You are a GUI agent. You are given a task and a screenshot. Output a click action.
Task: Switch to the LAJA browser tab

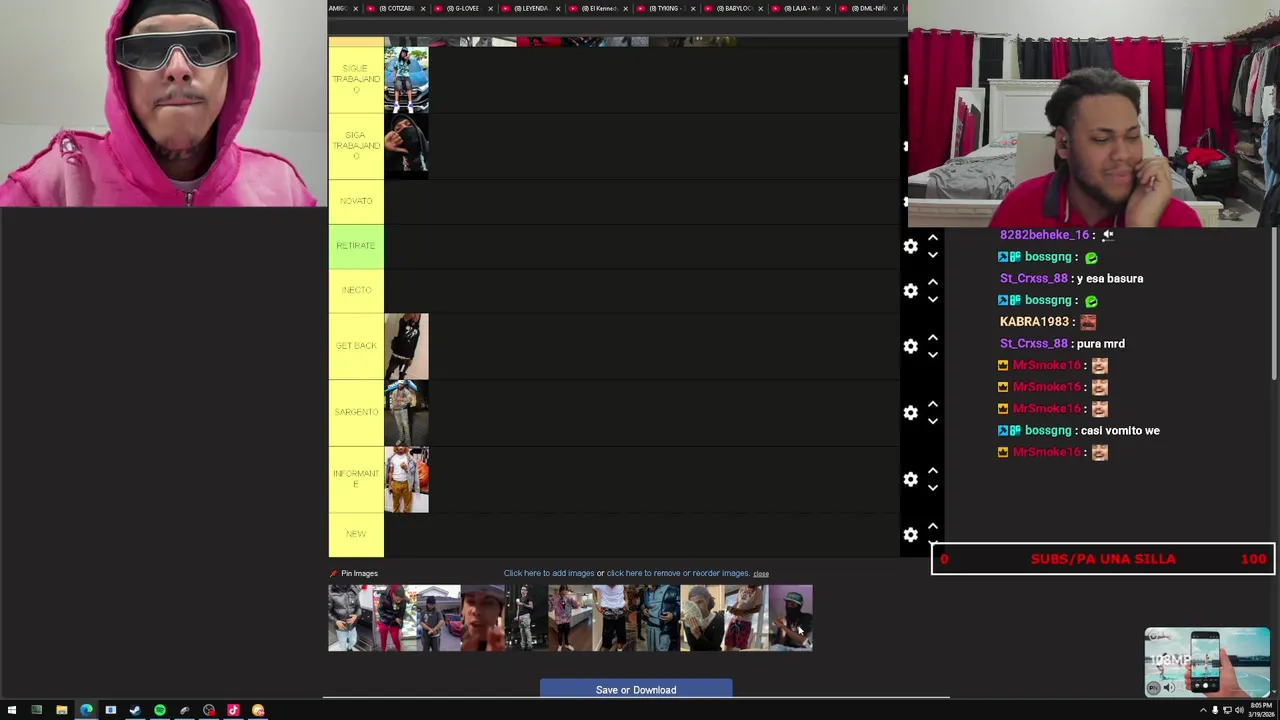coord(800,8)
